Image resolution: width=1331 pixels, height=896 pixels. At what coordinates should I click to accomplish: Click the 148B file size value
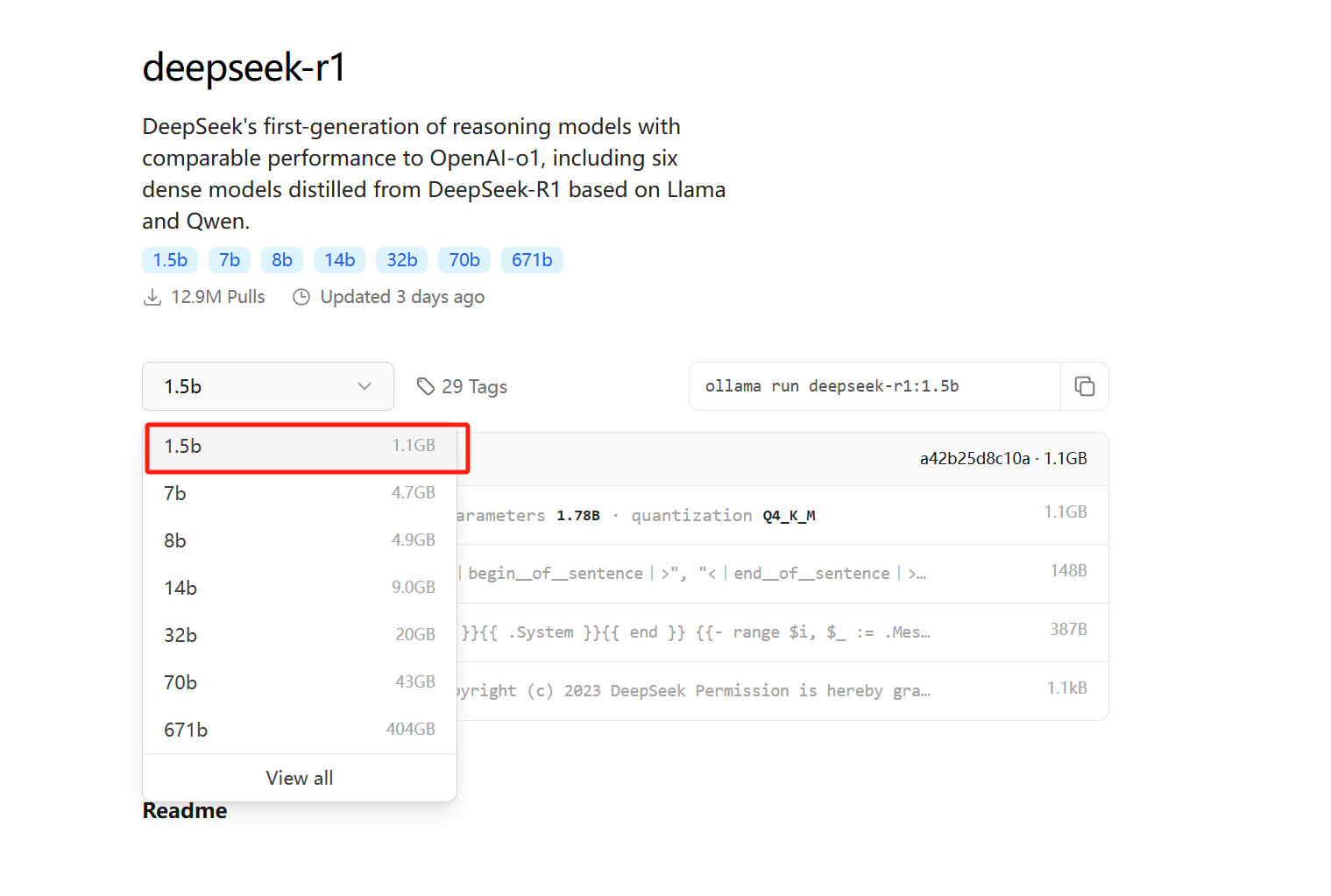pyautogui.click(x=1068, y=571)
